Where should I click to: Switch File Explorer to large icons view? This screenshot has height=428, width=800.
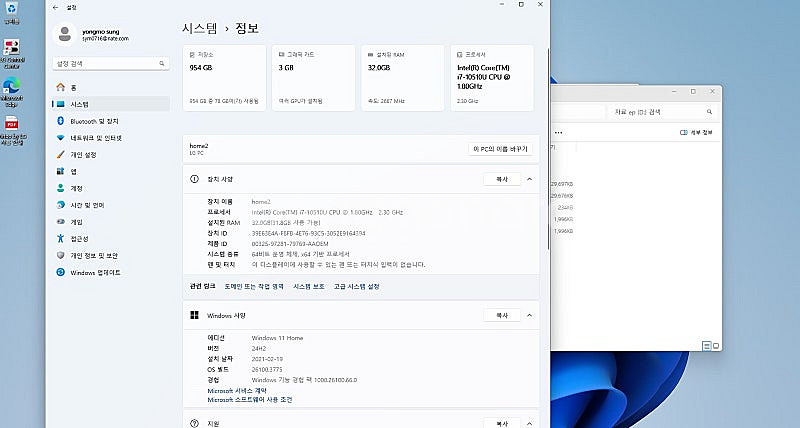point(716,346)
